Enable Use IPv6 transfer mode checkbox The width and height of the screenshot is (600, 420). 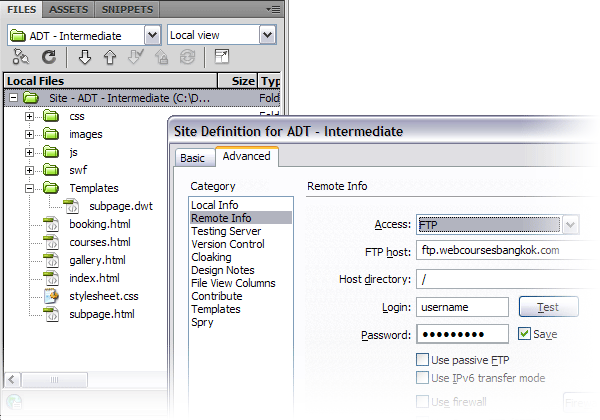pos(422,378)
